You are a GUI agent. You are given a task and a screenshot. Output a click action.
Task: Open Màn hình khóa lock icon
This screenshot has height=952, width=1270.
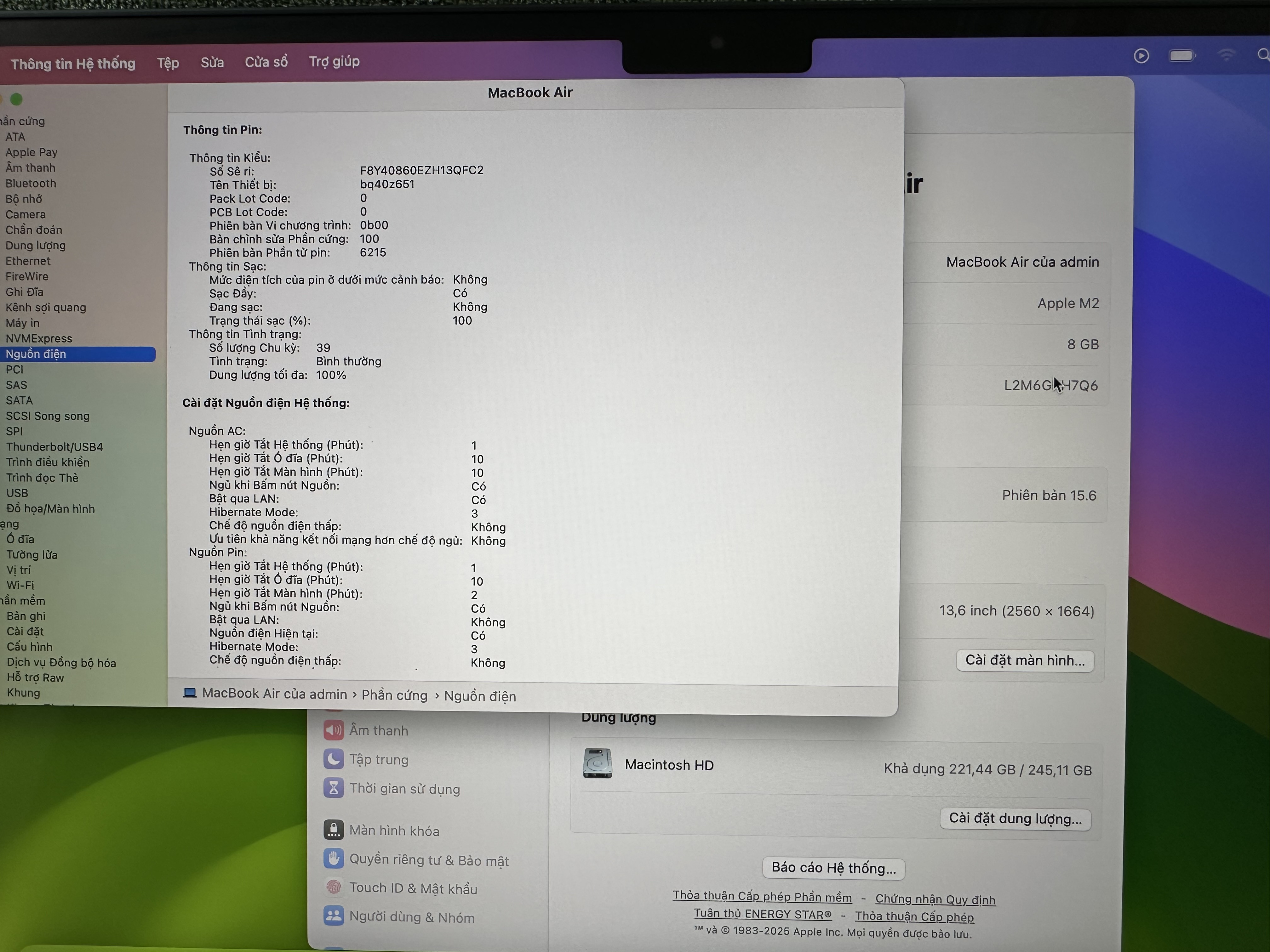(334, 830)
